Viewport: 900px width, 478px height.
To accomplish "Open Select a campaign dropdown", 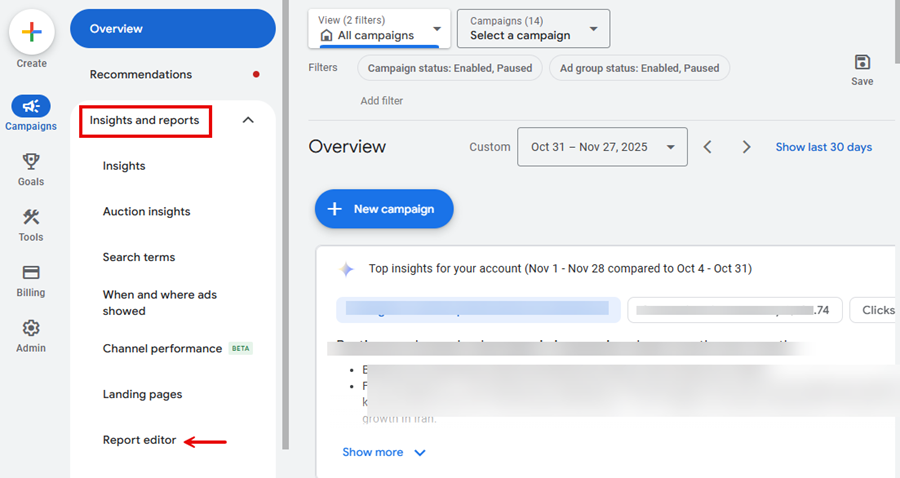I will (533, 29).
